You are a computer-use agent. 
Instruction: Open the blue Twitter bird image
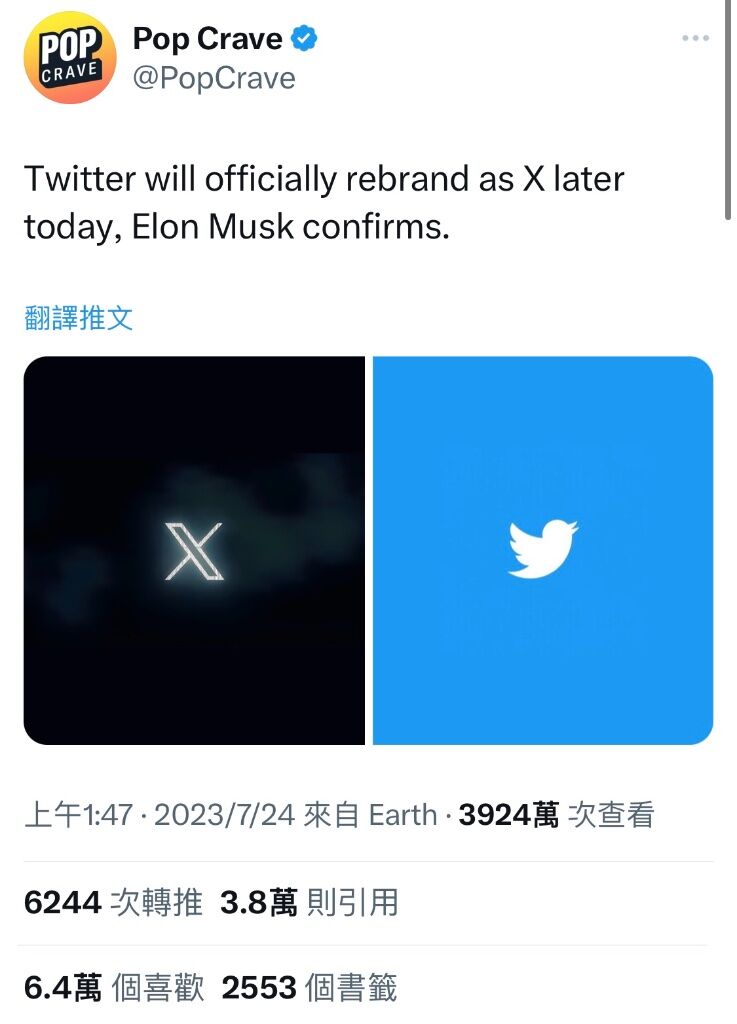point(542,550)
